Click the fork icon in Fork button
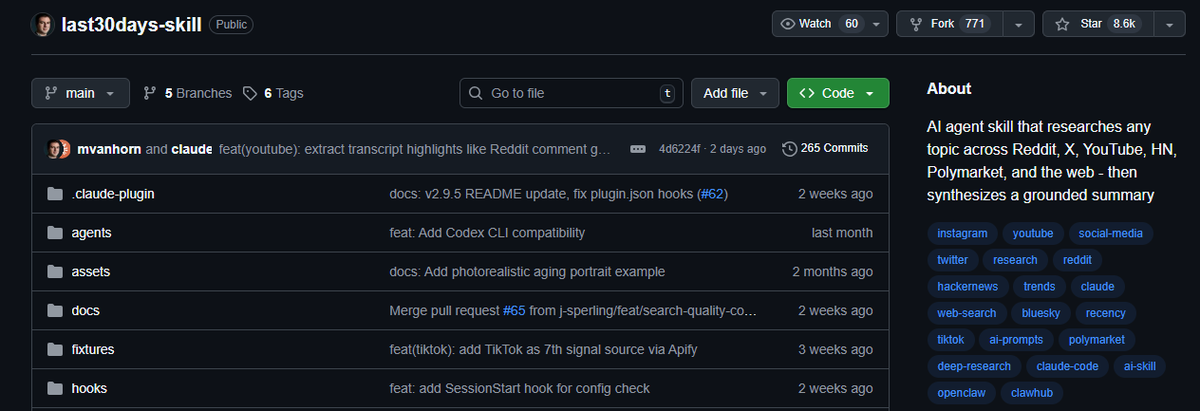Image resolution: width=1200 pixels, height=411 pixels. (x=915, y=24)
